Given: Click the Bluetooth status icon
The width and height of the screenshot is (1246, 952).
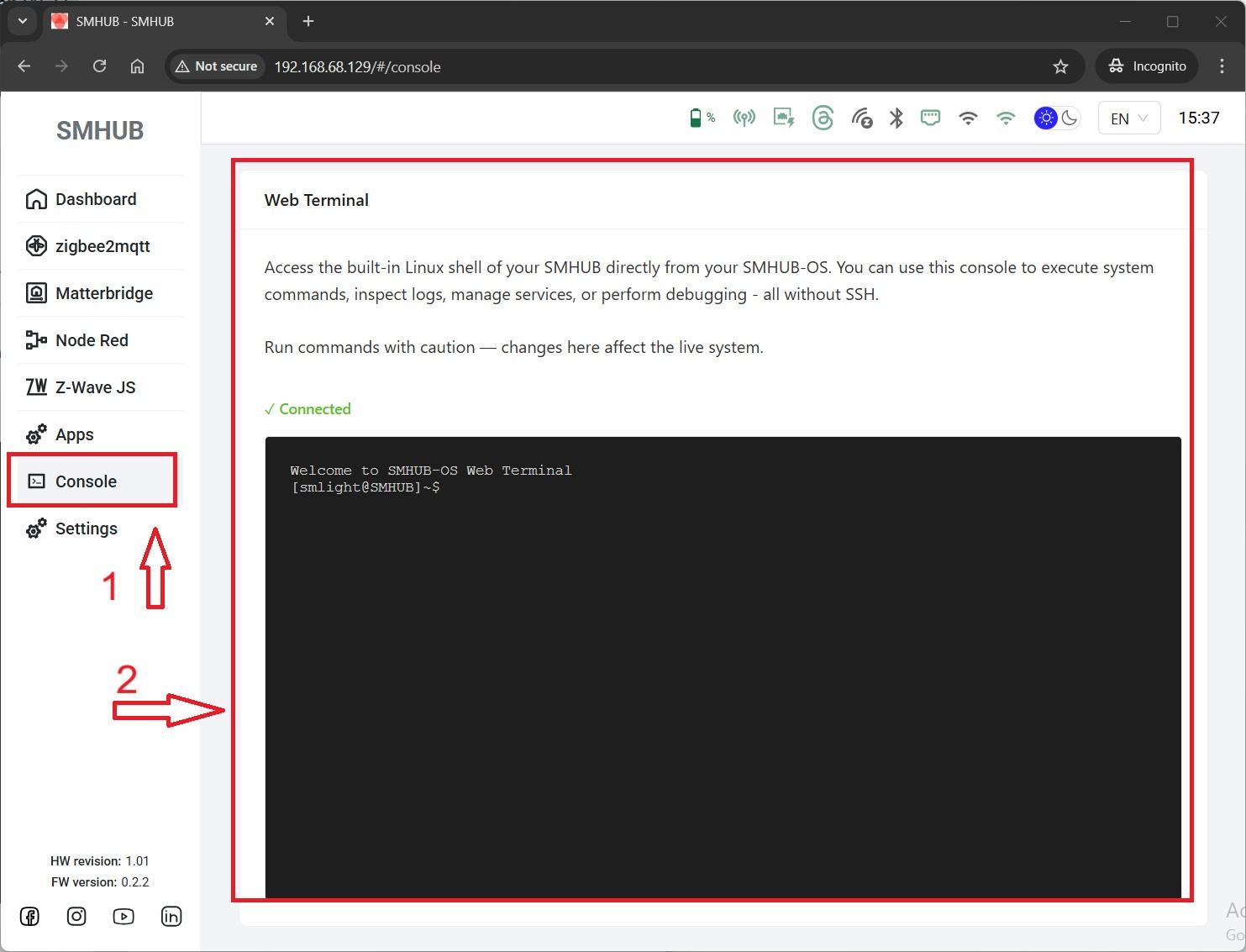Looking at the screenshot, I should 896,118.
